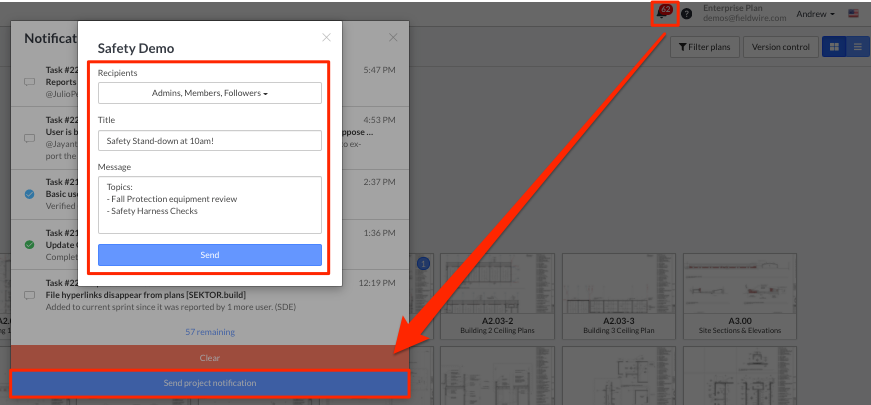Open plan A2.03-2 Building 2 Ceiling Plans thumbnail
This screenshot has height=405, width=871.
point(497,284)
